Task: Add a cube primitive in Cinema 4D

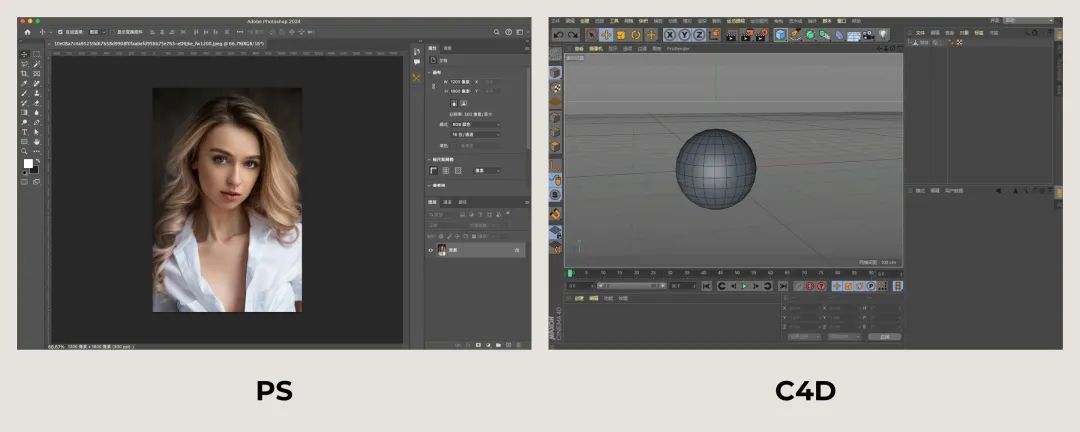Action: [x=780, y=34]
